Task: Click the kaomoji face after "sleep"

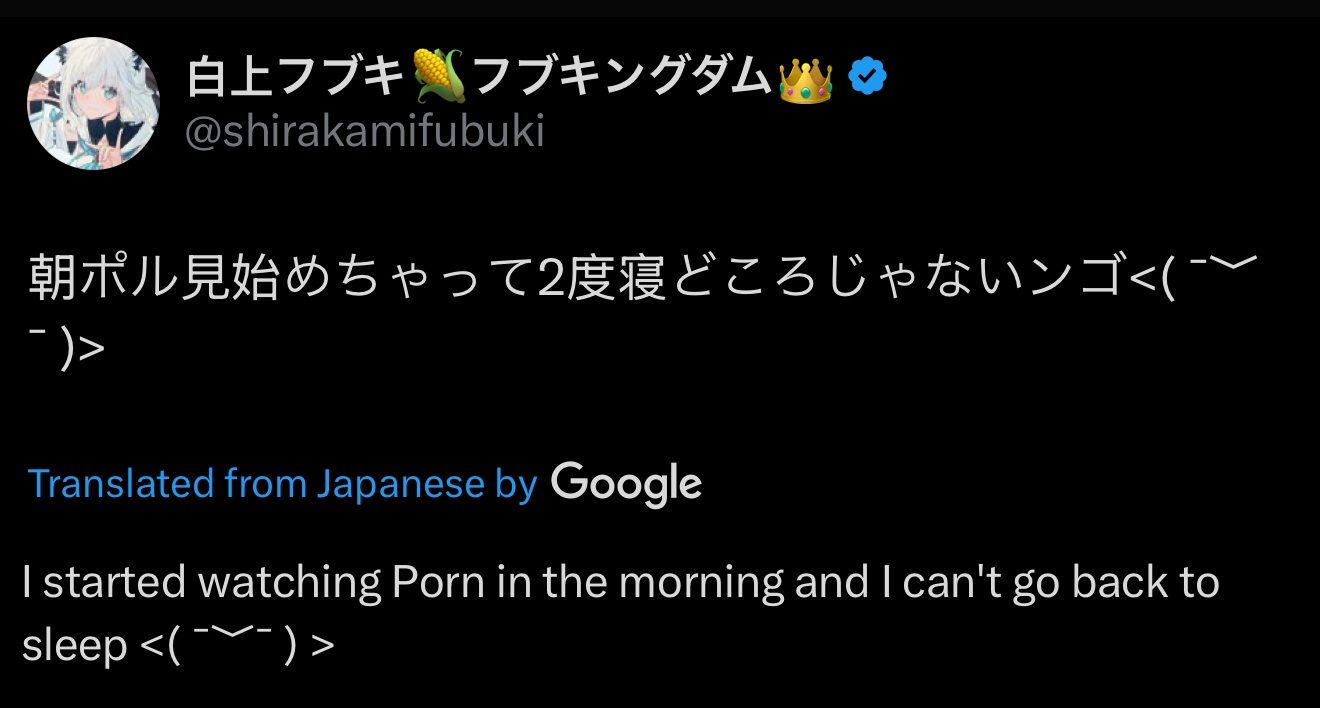Action: click(237, 646)
